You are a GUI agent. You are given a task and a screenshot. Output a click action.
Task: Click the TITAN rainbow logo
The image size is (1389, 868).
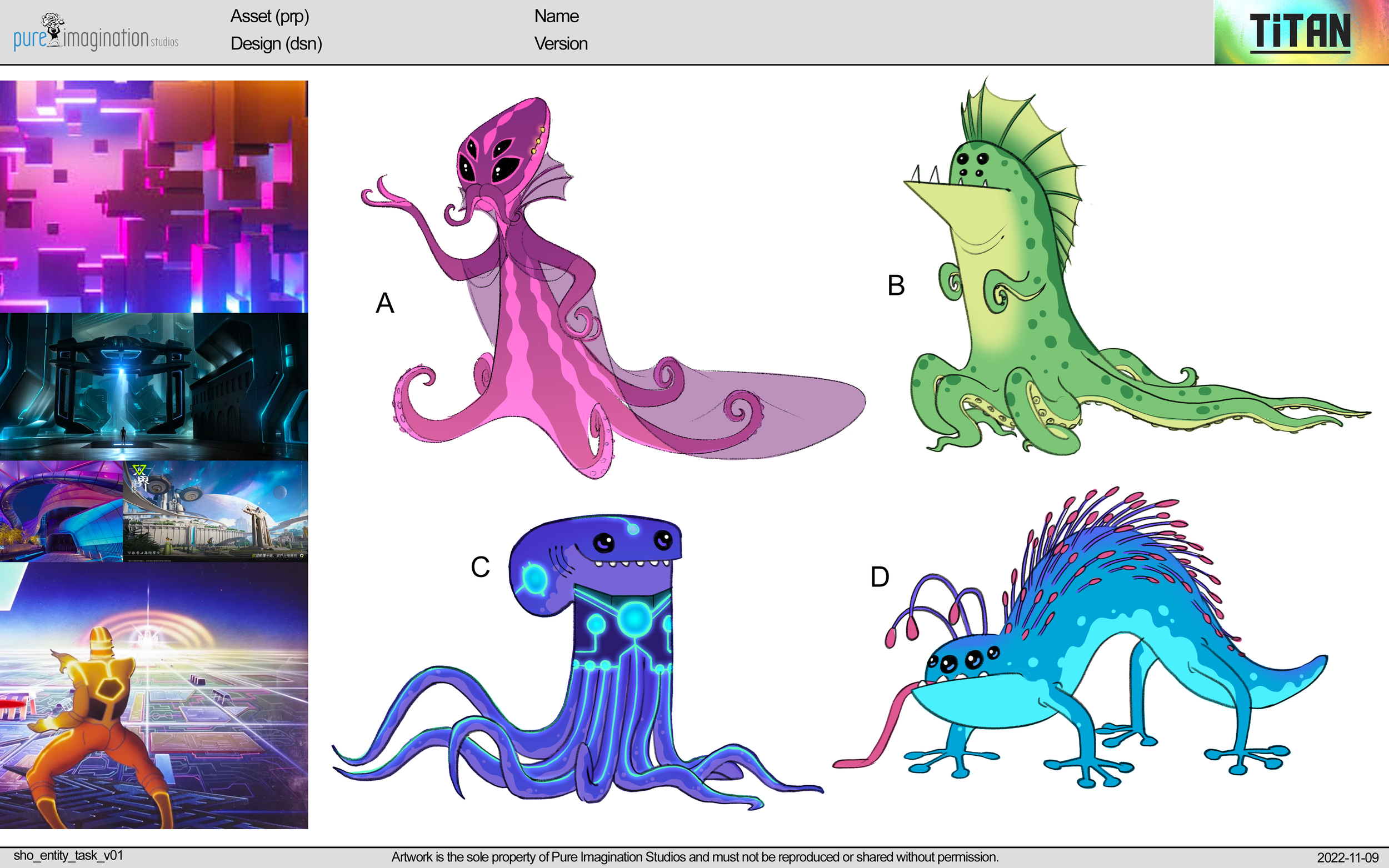(1300, 32)
